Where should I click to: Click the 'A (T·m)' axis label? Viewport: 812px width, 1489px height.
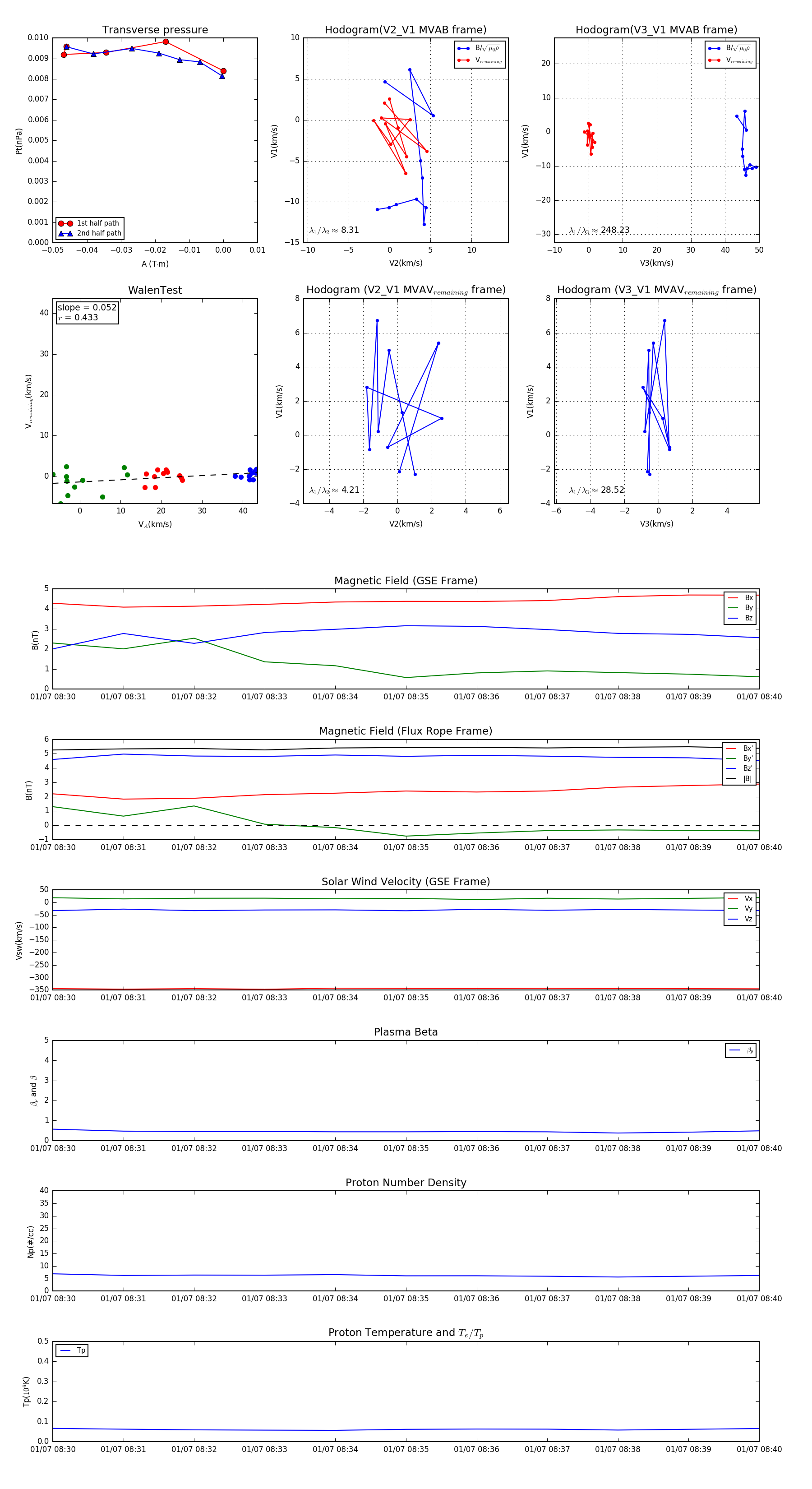155,264
